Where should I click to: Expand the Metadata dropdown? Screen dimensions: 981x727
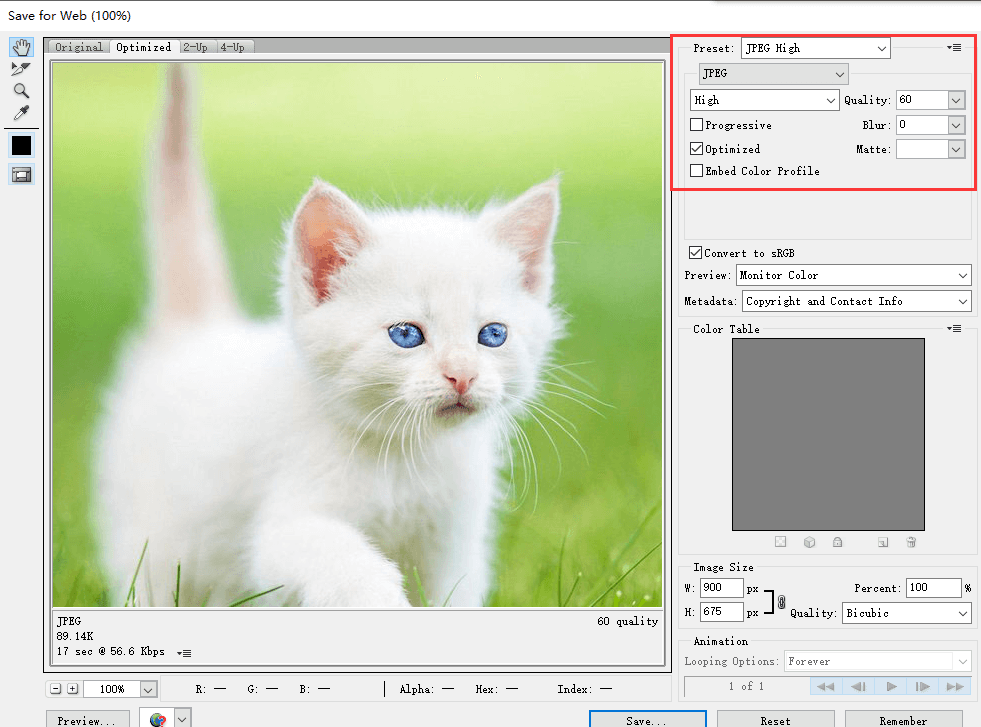(856, 301)
